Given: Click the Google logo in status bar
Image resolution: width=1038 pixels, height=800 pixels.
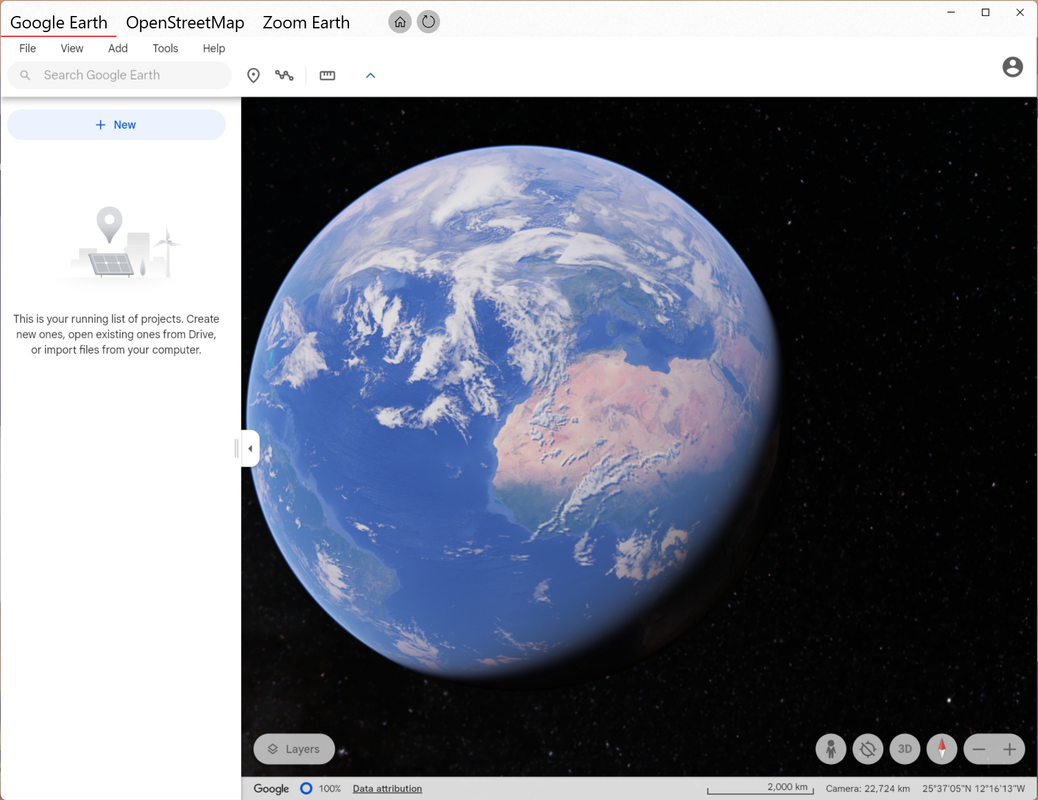Looking at the screenshot, I should 271,789.
